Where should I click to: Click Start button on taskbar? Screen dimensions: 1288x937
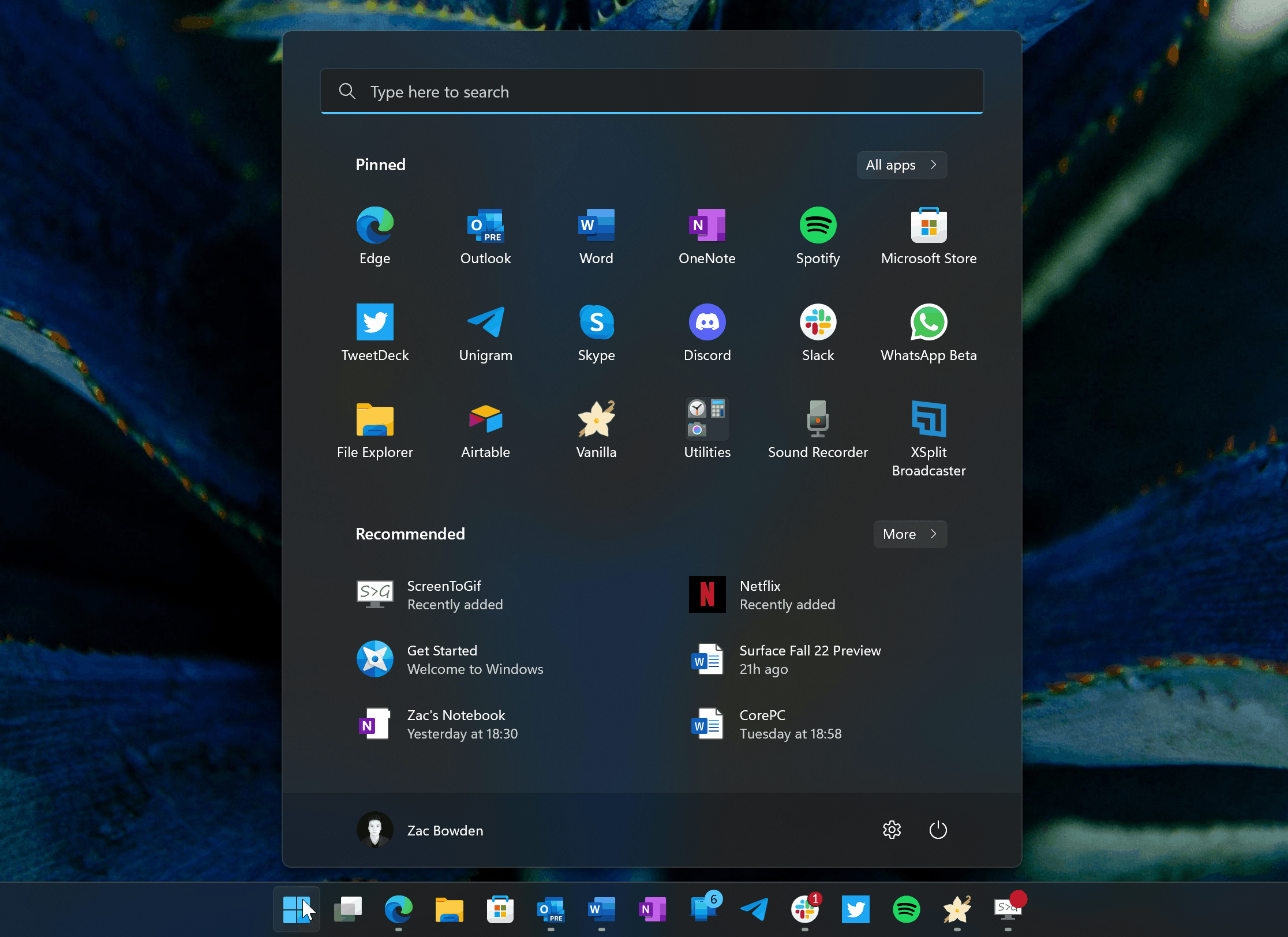[x=297, y=909]
